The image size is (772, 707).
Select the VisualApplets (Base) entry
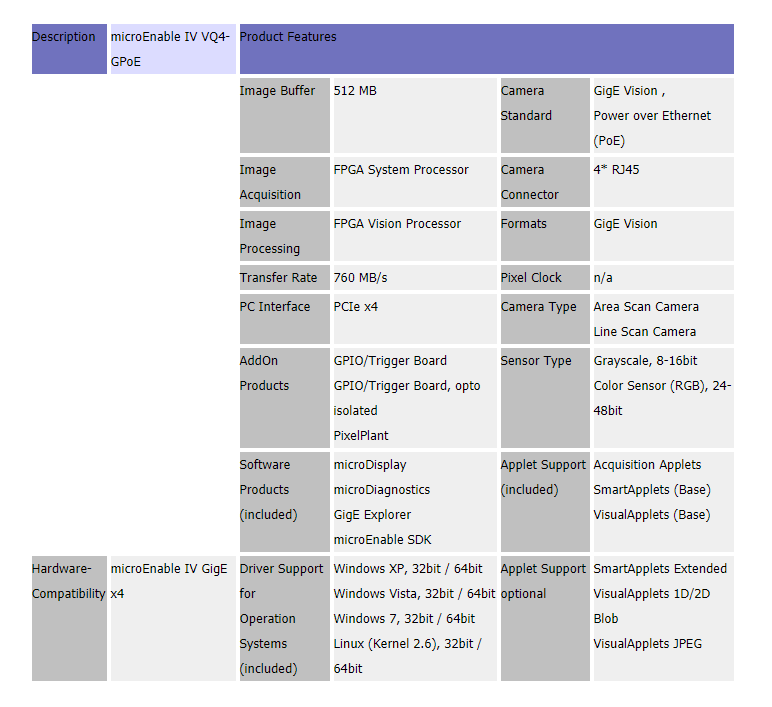(652, 515)
